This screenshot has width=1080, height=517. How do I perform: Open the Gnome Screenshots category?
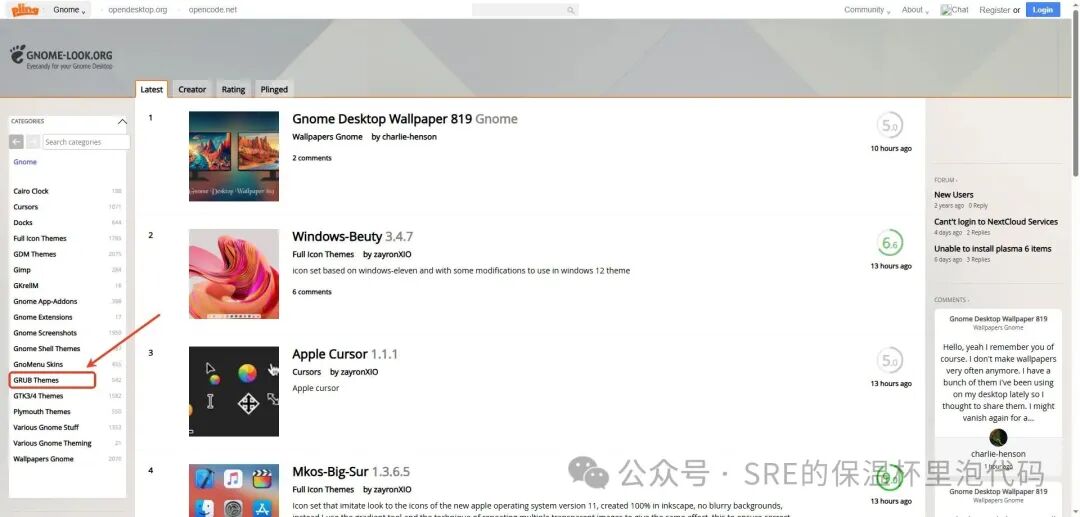point(45,333)
